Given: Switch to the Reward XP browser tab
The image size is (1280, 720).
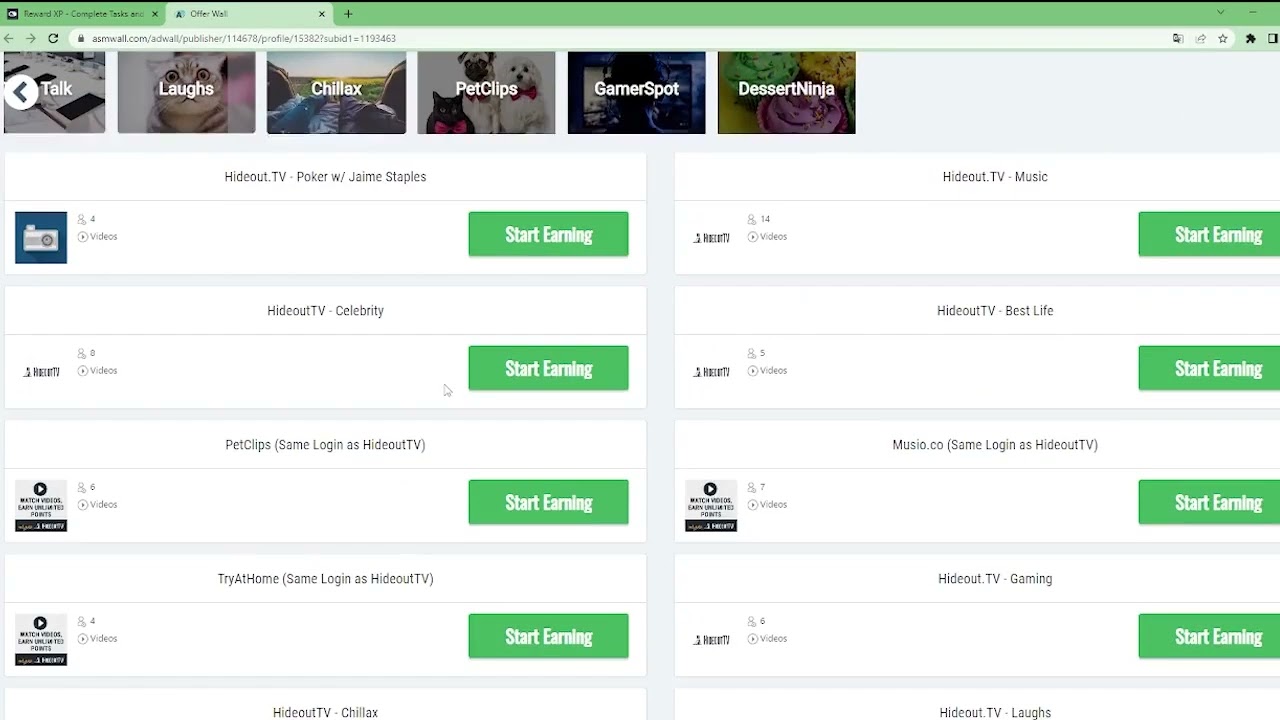Looking at the screenshot, I should (x=82, y=14).
